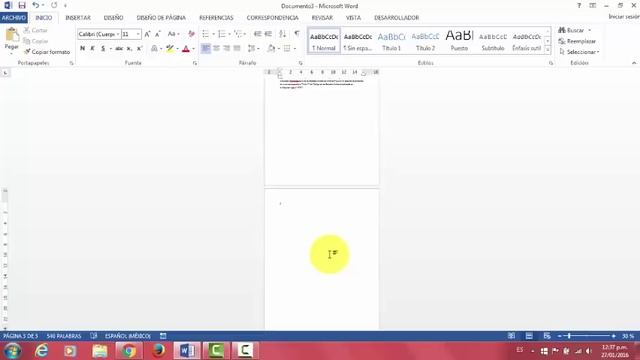Select the Sin espaciado style
Image resolution: width=640 pixels, height=360 pixels.
coord(358,41)
